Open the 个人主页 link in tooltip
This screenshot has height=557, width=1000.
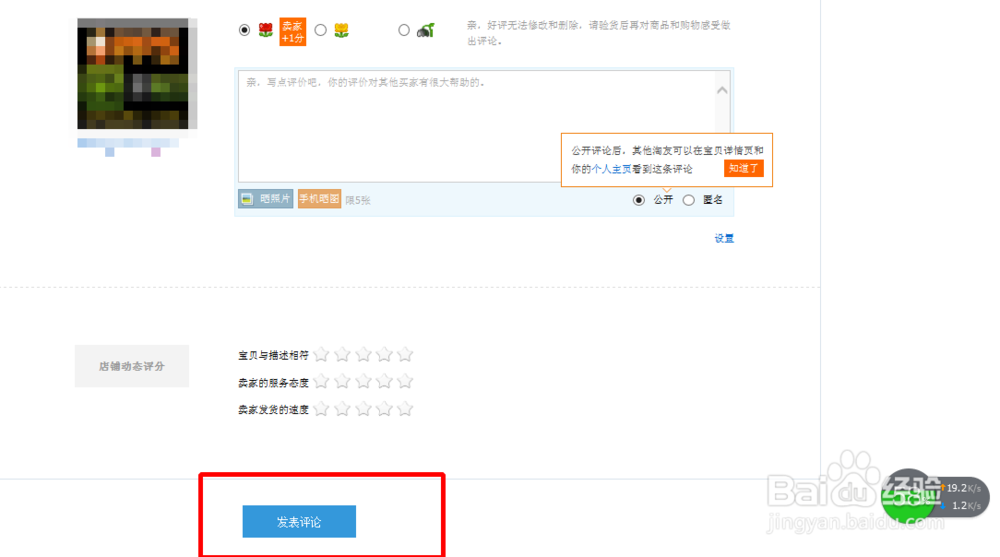[611, 169]
